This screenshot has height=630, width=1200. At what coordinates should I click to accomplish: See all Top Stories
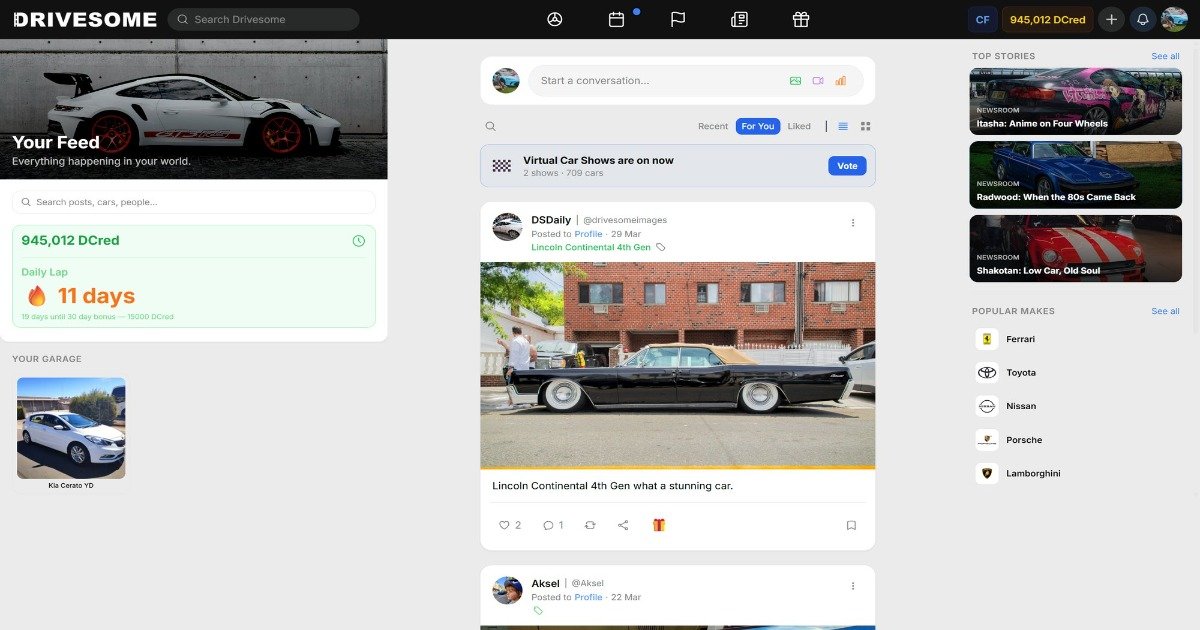point(1165,56)
